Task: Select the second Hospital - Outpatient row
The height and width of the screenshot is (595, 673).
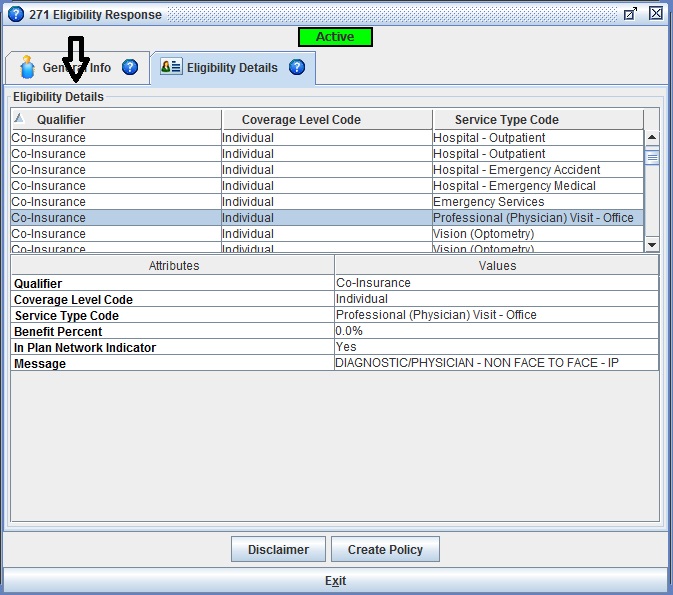Action: tap(327, 154)
